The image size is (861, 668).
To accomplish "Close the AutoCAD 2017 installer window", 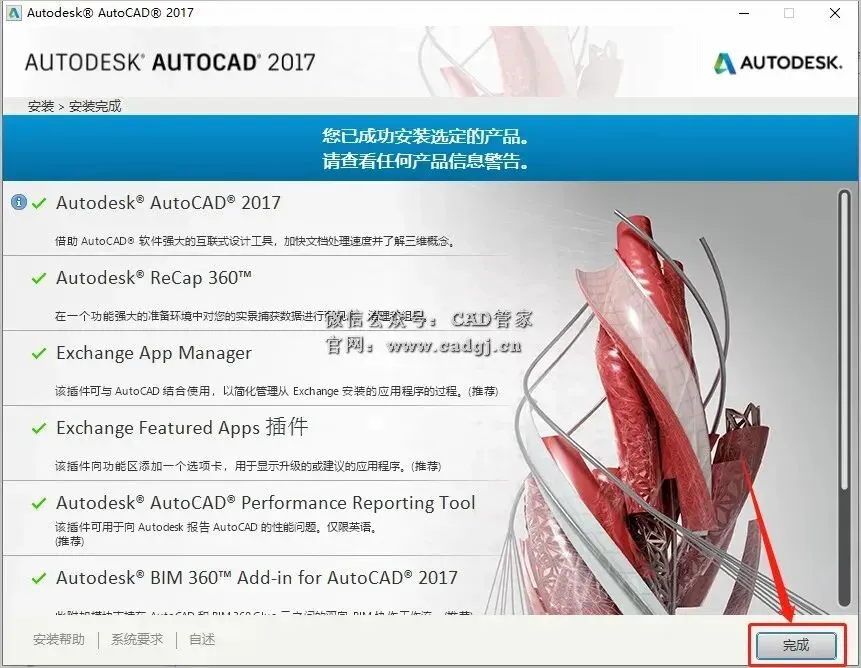I will (835, 13).
